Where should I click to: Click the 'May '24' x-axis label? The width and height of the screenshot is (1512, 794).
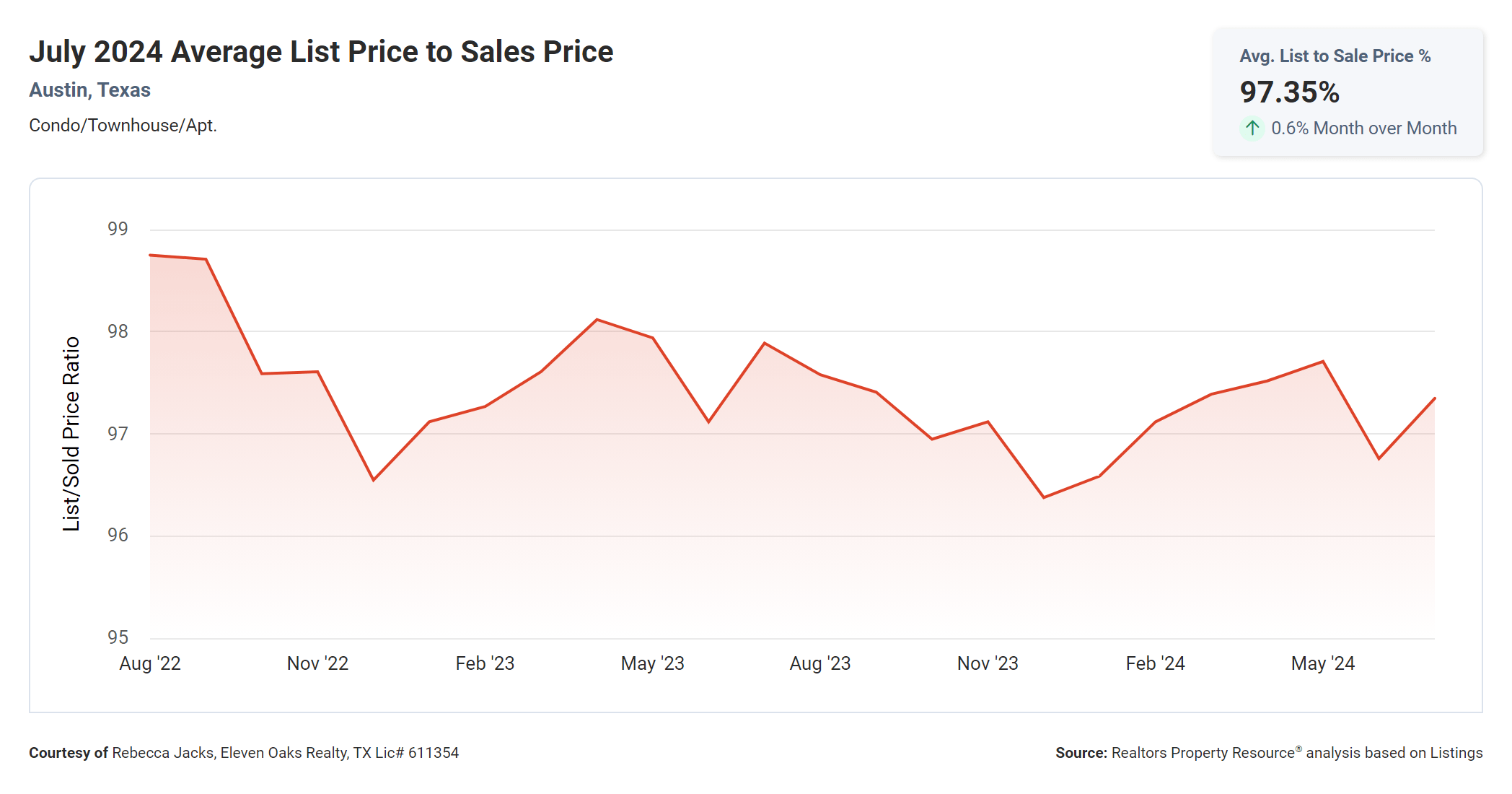click(x=1322, y=663)
